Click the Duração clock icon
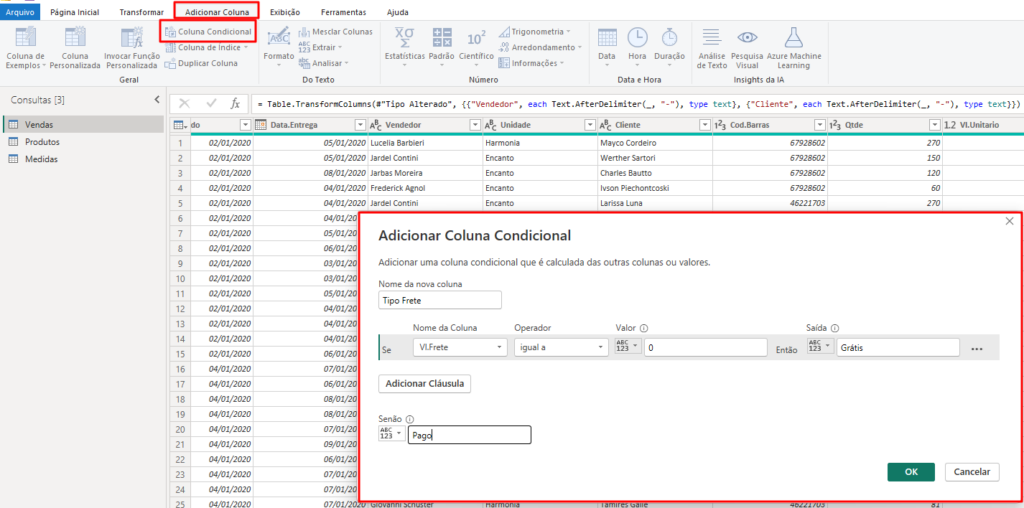The height and width of the screenshot is (508, 1024). [x=669, y=39]
